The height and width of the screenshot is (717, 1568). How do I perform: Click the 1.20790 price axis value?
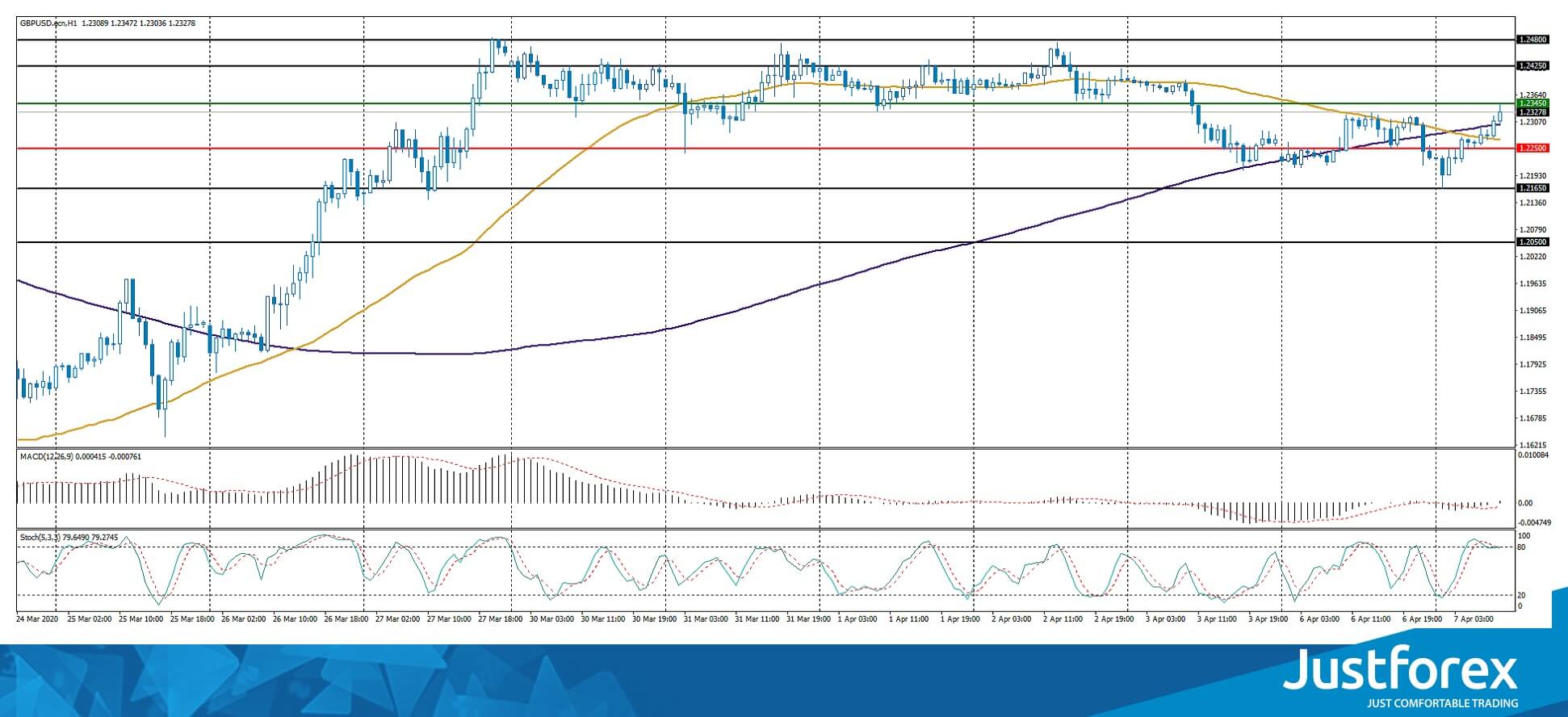[1532, 230]
